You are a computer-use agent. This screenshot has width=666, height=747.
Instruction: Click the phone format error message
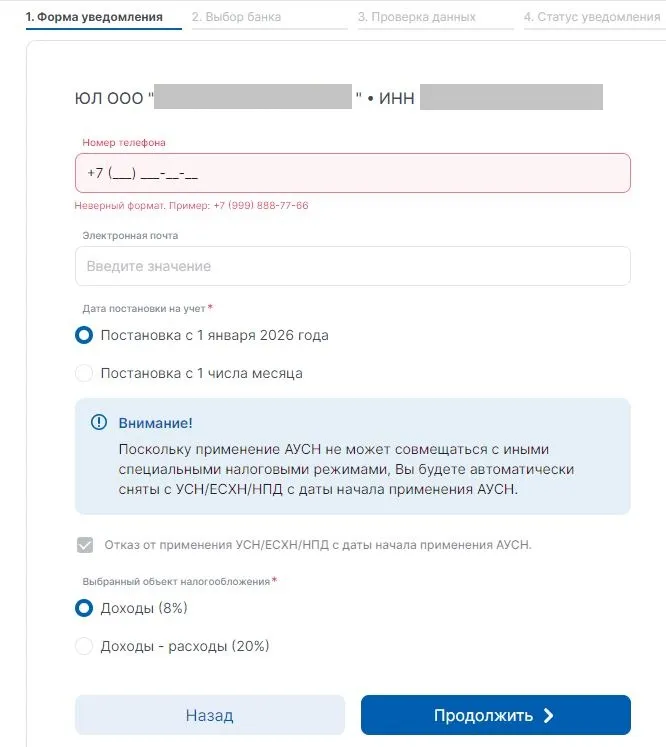point(191,205)
